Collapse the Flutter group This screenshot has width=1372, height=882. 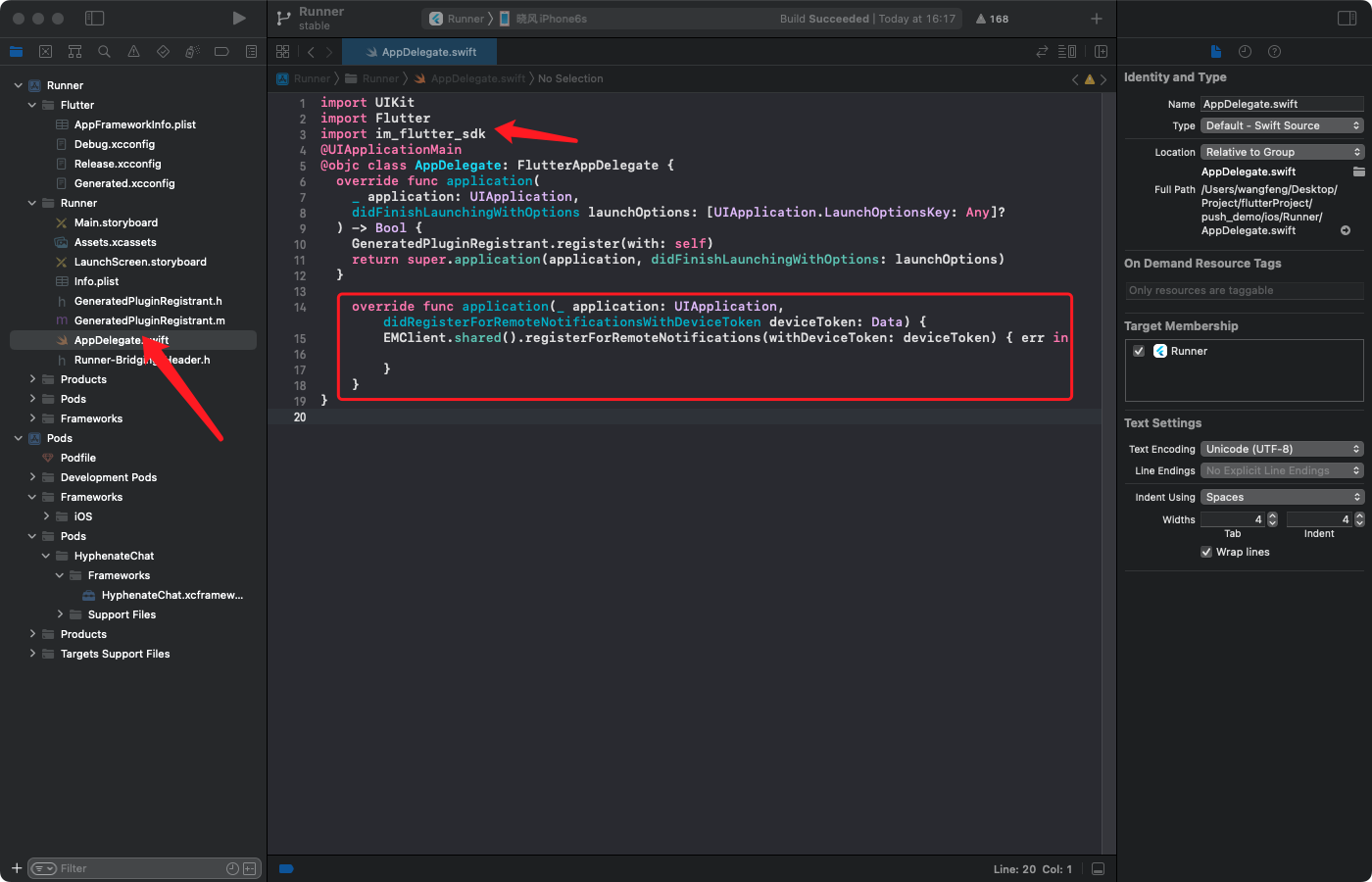32,105
